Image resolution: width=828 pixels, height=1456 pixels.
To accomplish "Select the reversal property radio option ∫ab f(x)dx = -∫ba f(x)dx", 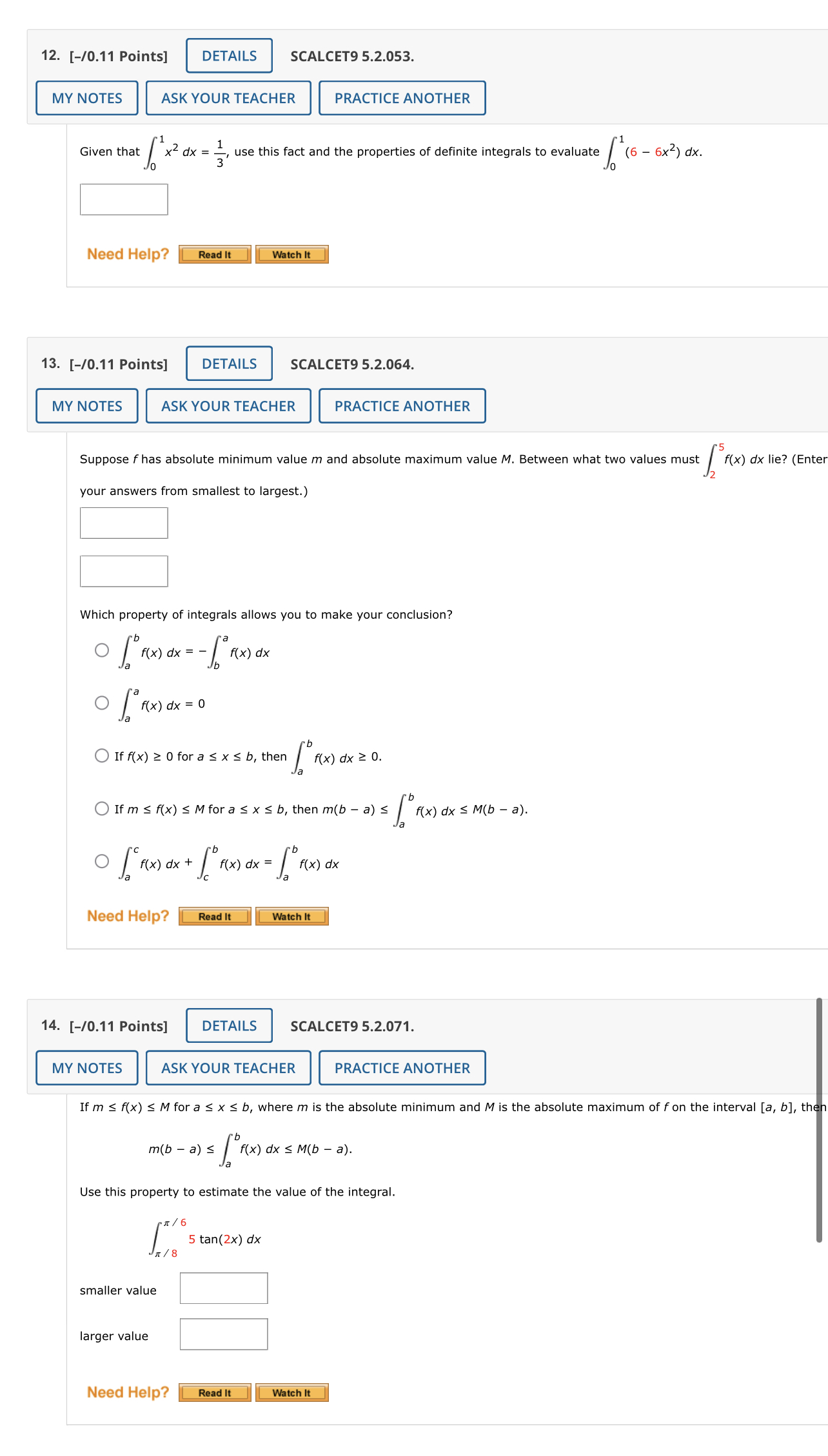I will pyautogui.click(x=102, y=651).
